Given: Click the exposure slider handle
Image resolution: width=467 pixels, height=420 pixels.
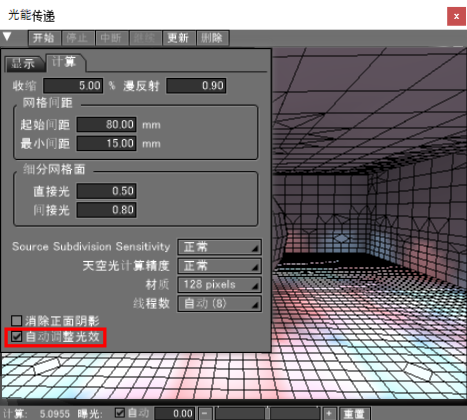Looking at the screenshot, I should (x=267, y=414).
